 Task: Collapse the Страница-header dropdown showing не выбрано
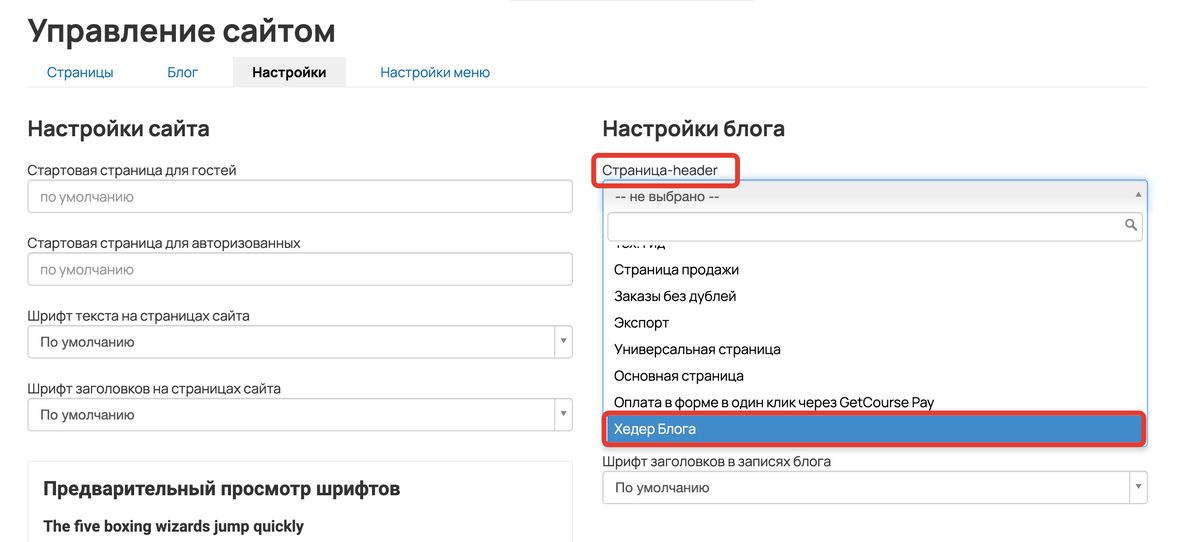click(875, 197)
